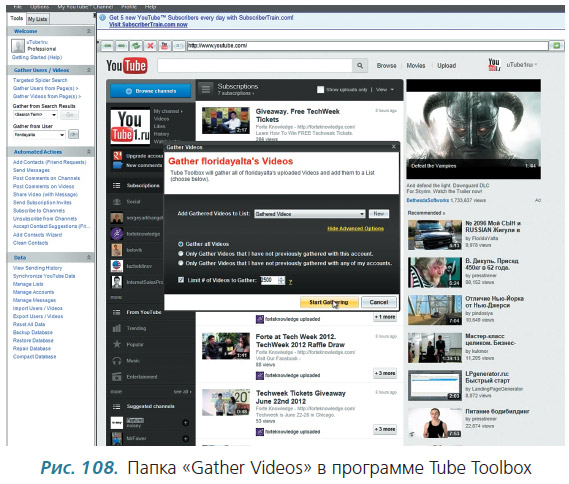
Task: Click the arrow button next to Gather from User
Action: (74, 134)
